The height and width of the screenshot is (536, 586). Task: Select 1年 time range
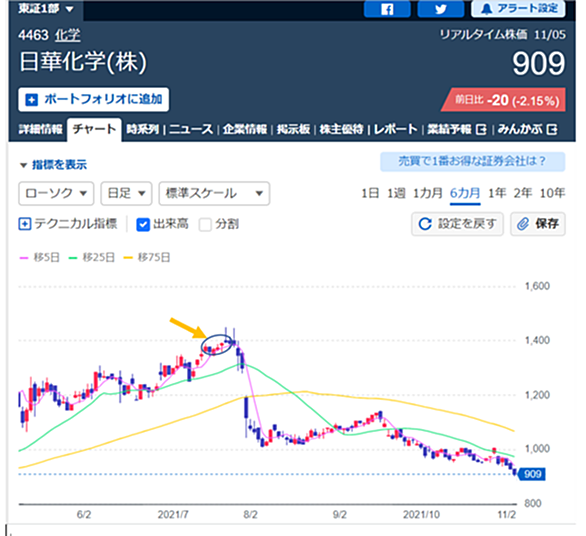[497, 193]
